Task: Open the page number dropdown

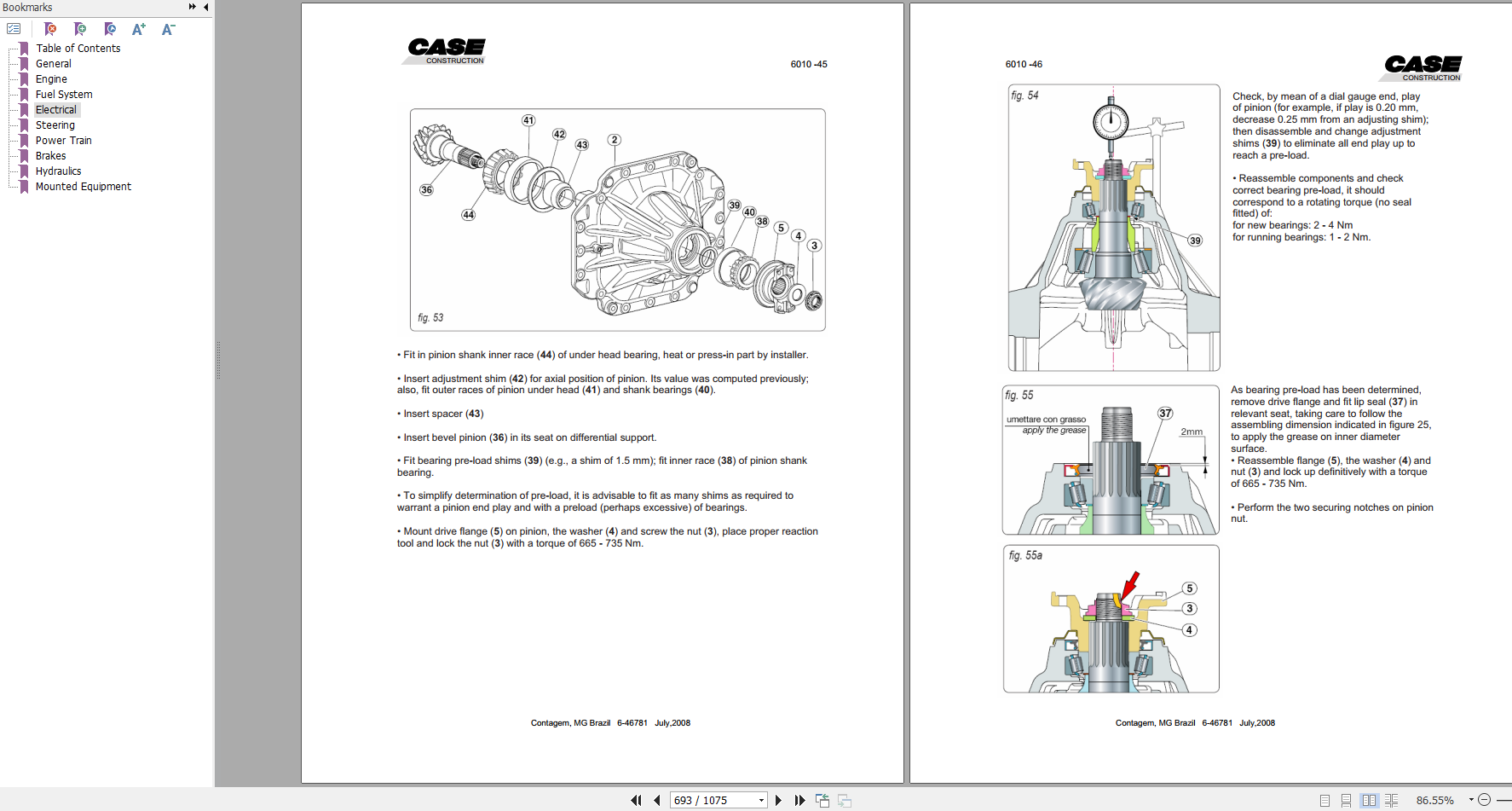Action: pos(761,800)
